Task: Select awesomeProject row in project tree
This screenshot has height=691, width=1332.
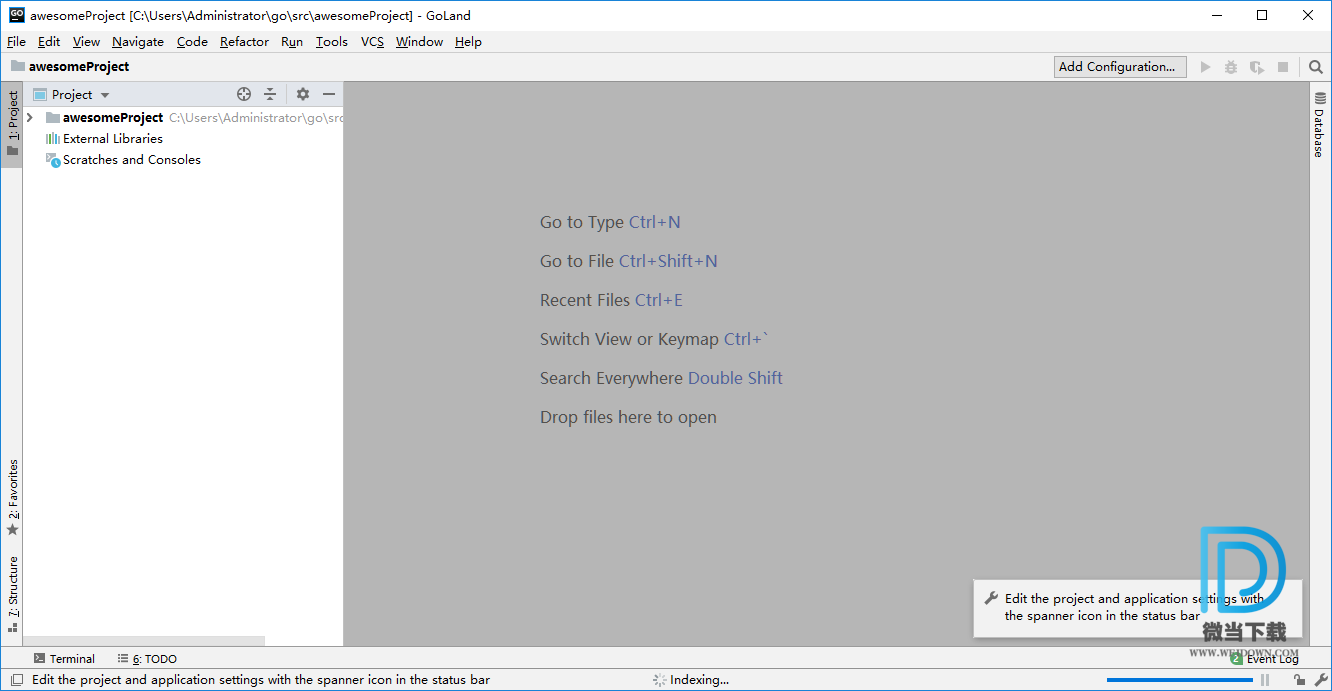Action: click(x=183, y=118)
